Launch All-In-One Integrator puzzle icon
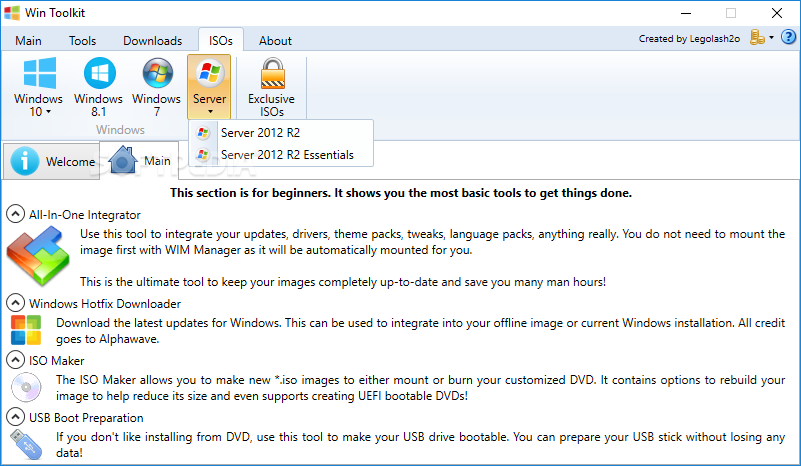 coord(38,257)
